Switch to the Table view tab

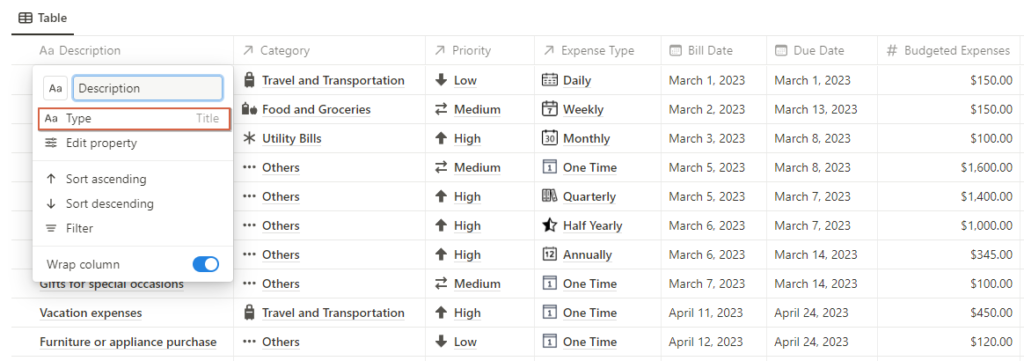point(43,18)
